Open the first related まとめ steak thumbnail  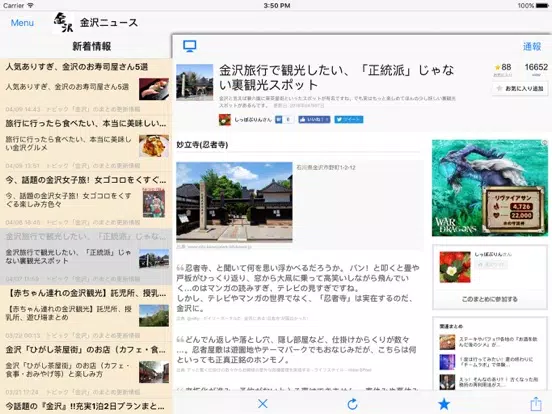447,342
